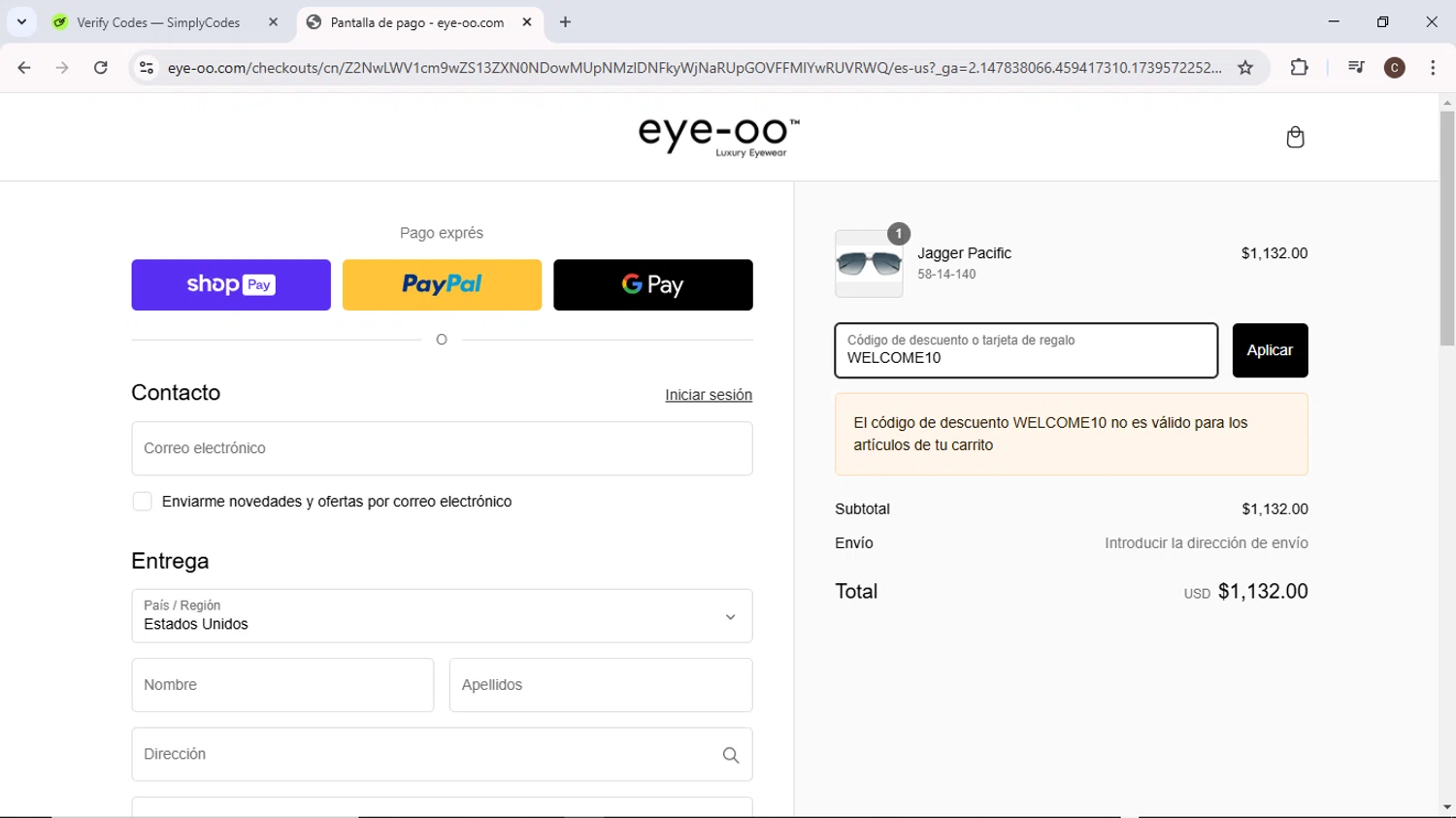This screenshot has height=818, width=1456.
Task: Click the quantity badge on product image
Action: (899, 234)
